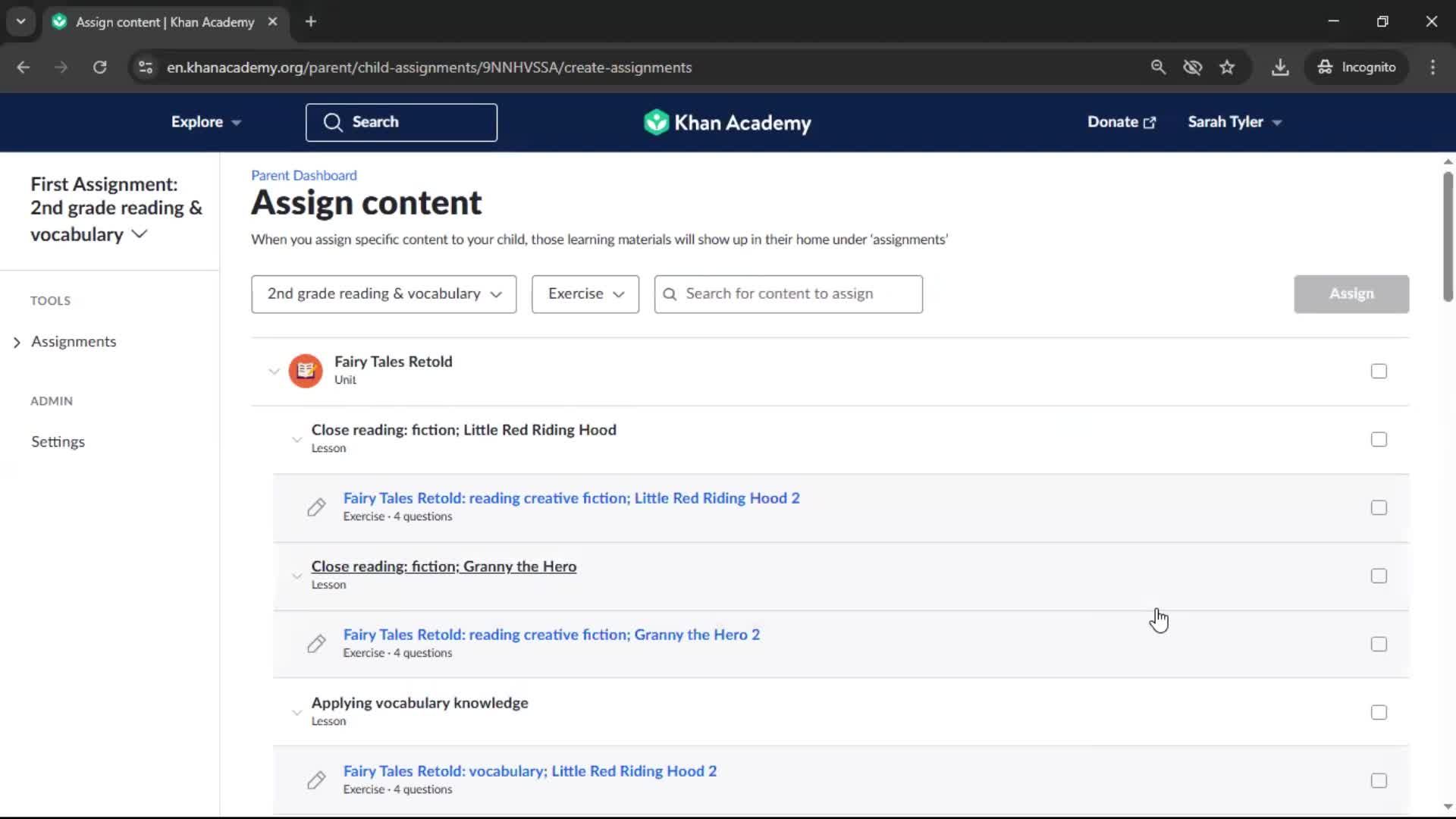Click the Close reading: fiction; Little Red Riding Hood title
Viewport: 1456px width, 819px height.
463,430
